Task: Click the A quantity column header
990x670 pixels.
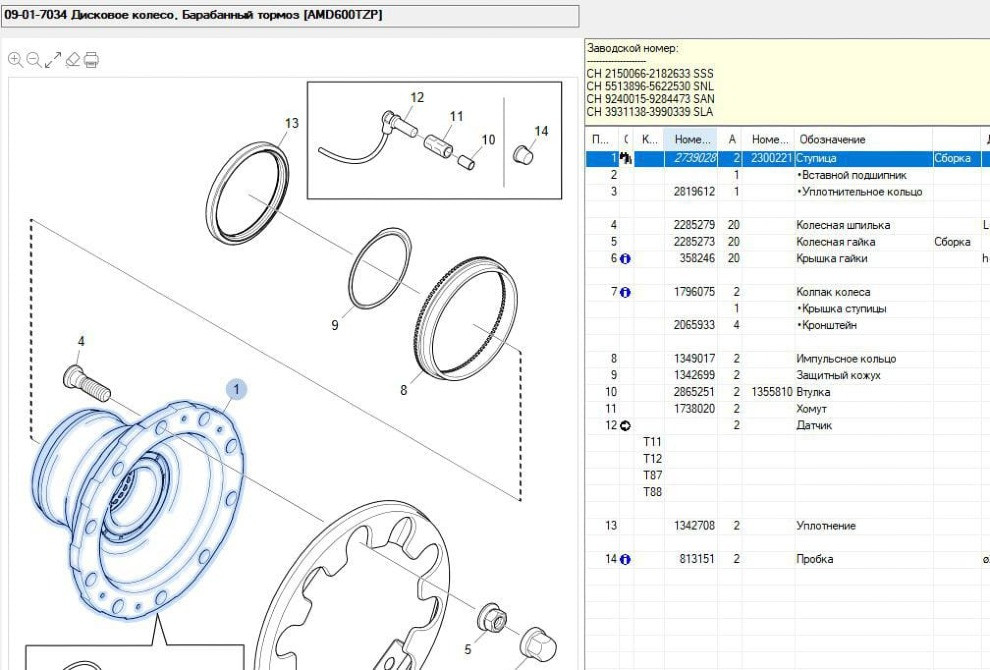Action: click(733, 140)
